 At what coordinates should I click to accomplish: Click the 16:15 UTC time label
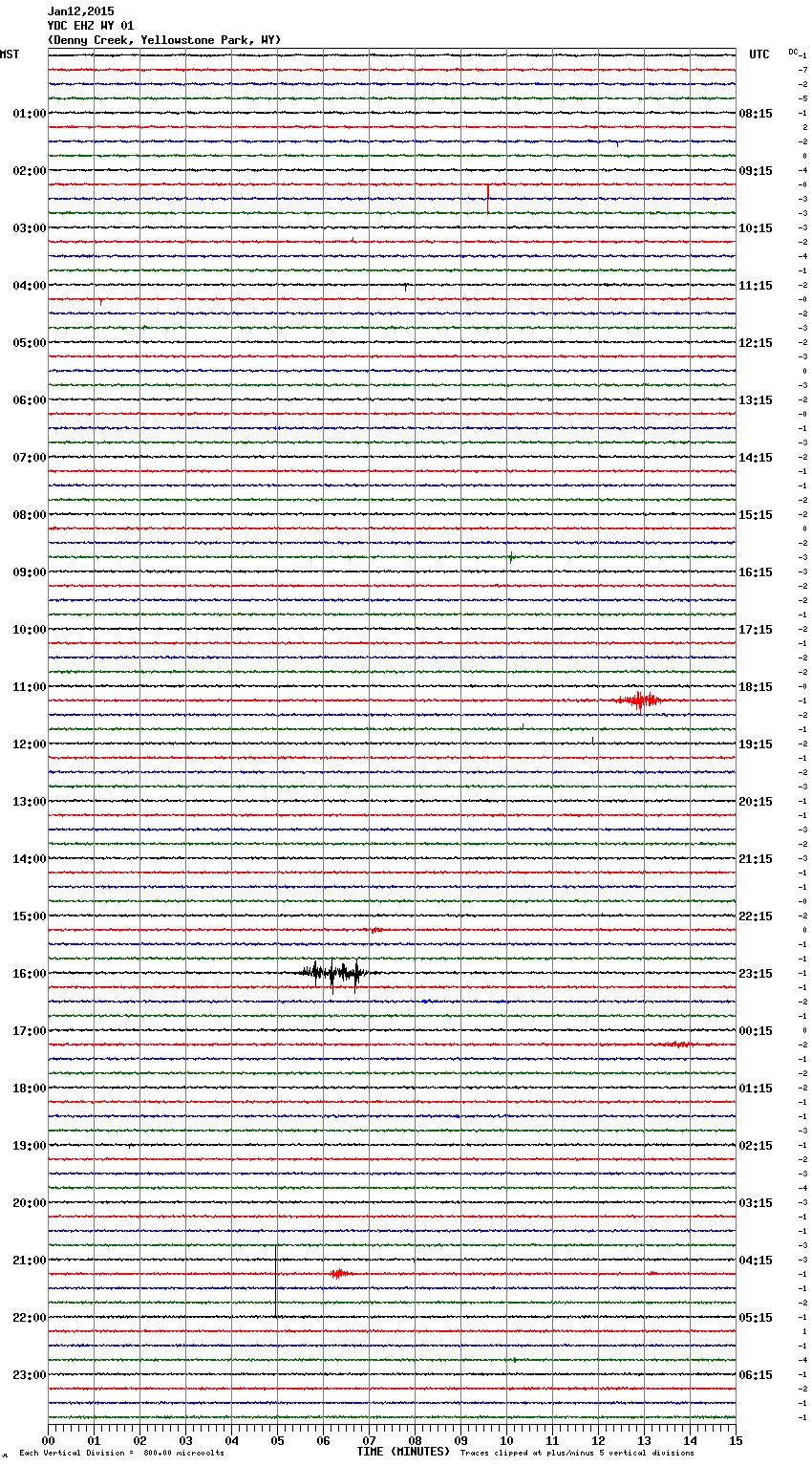click(x=756, y=572)
